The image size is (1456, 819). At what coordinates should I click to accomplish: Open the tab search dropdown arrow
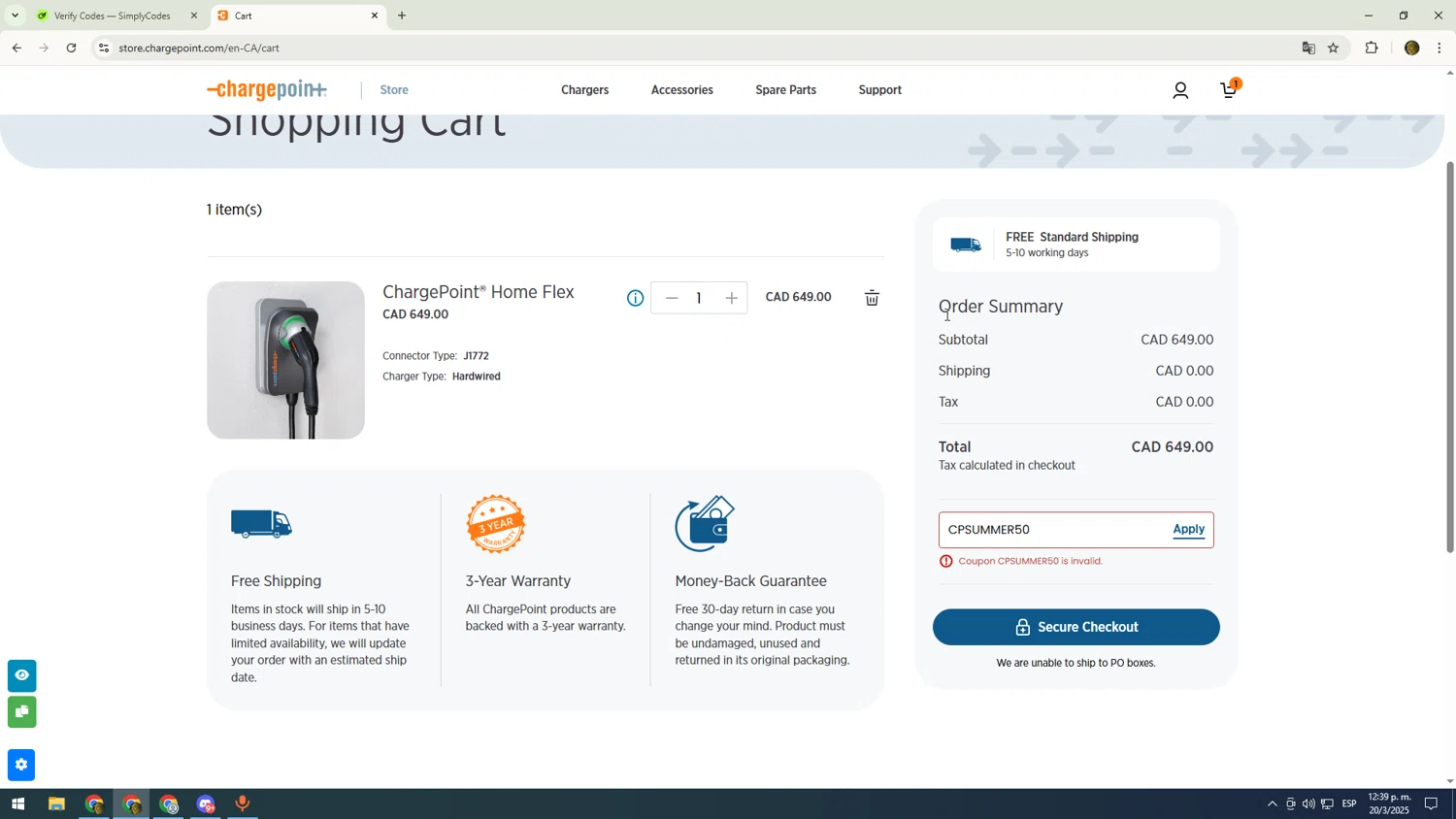(15, 16)
